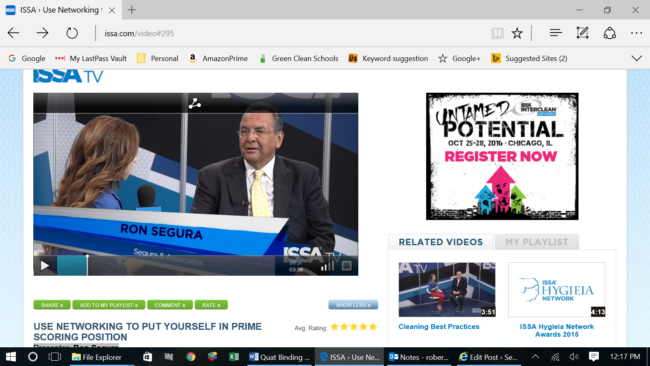Switch to Edit Post Internet Explorer window
This screenshot has height=366, width=650.
point(488,357)
